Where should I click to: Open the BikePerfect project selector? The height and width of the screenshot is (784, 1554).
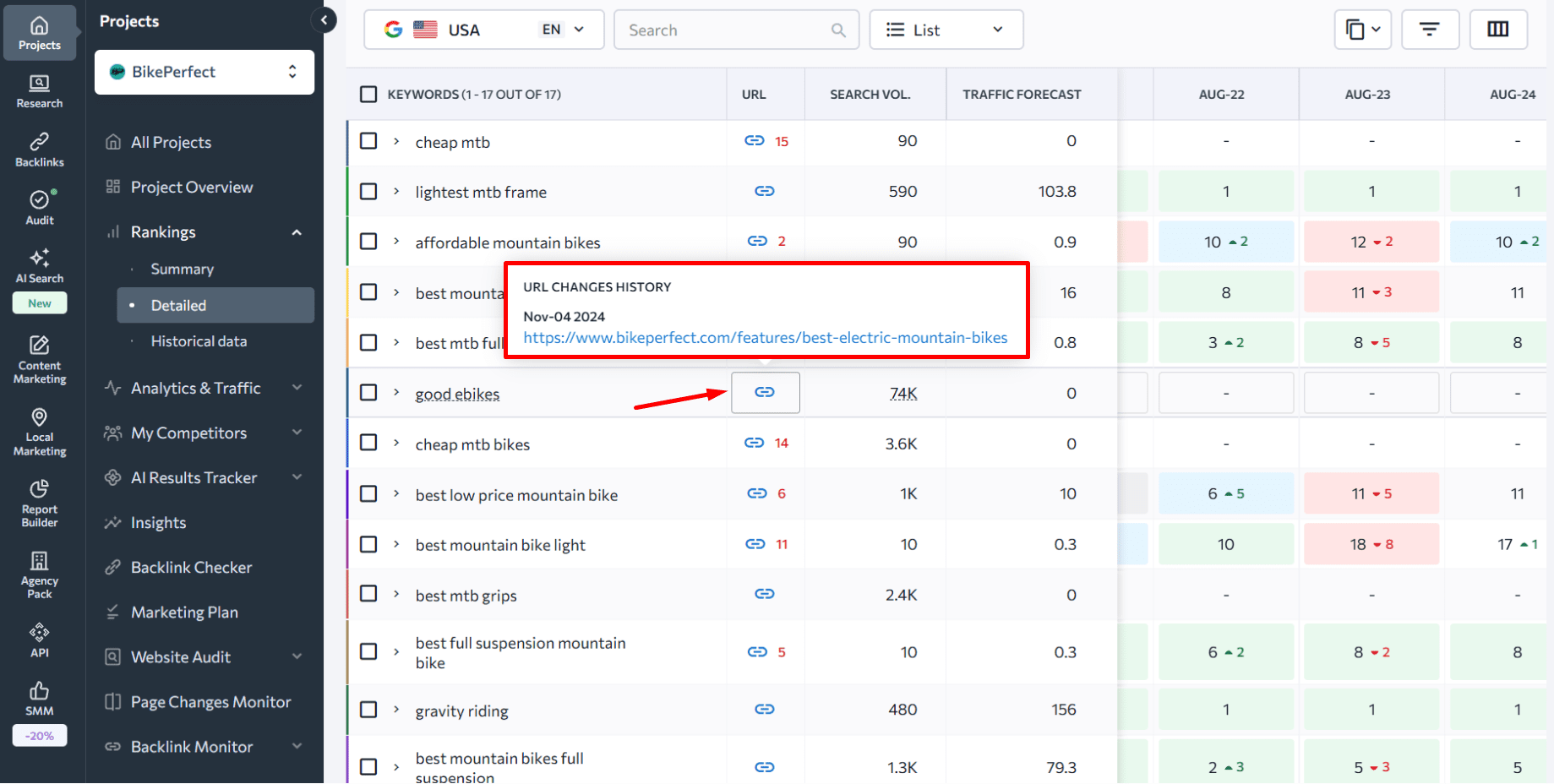click(x=204, y=72)
